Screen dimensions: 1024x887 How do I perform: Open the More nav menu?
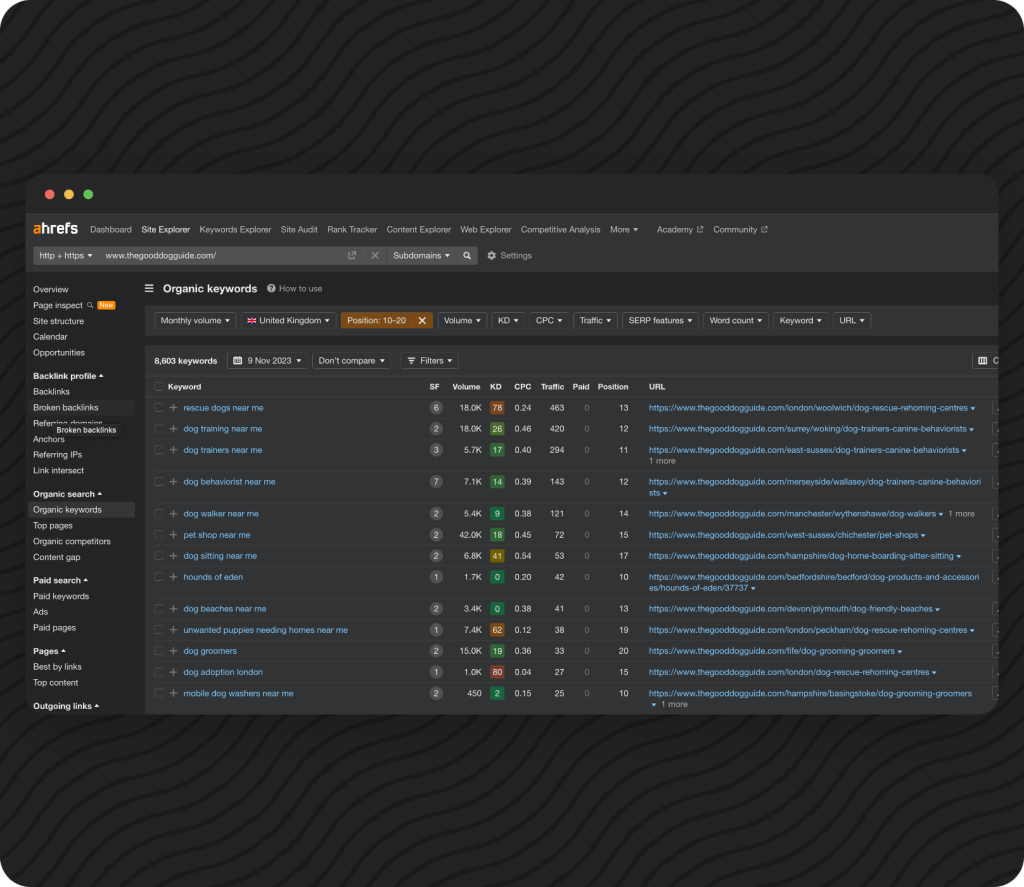(624, 229)
